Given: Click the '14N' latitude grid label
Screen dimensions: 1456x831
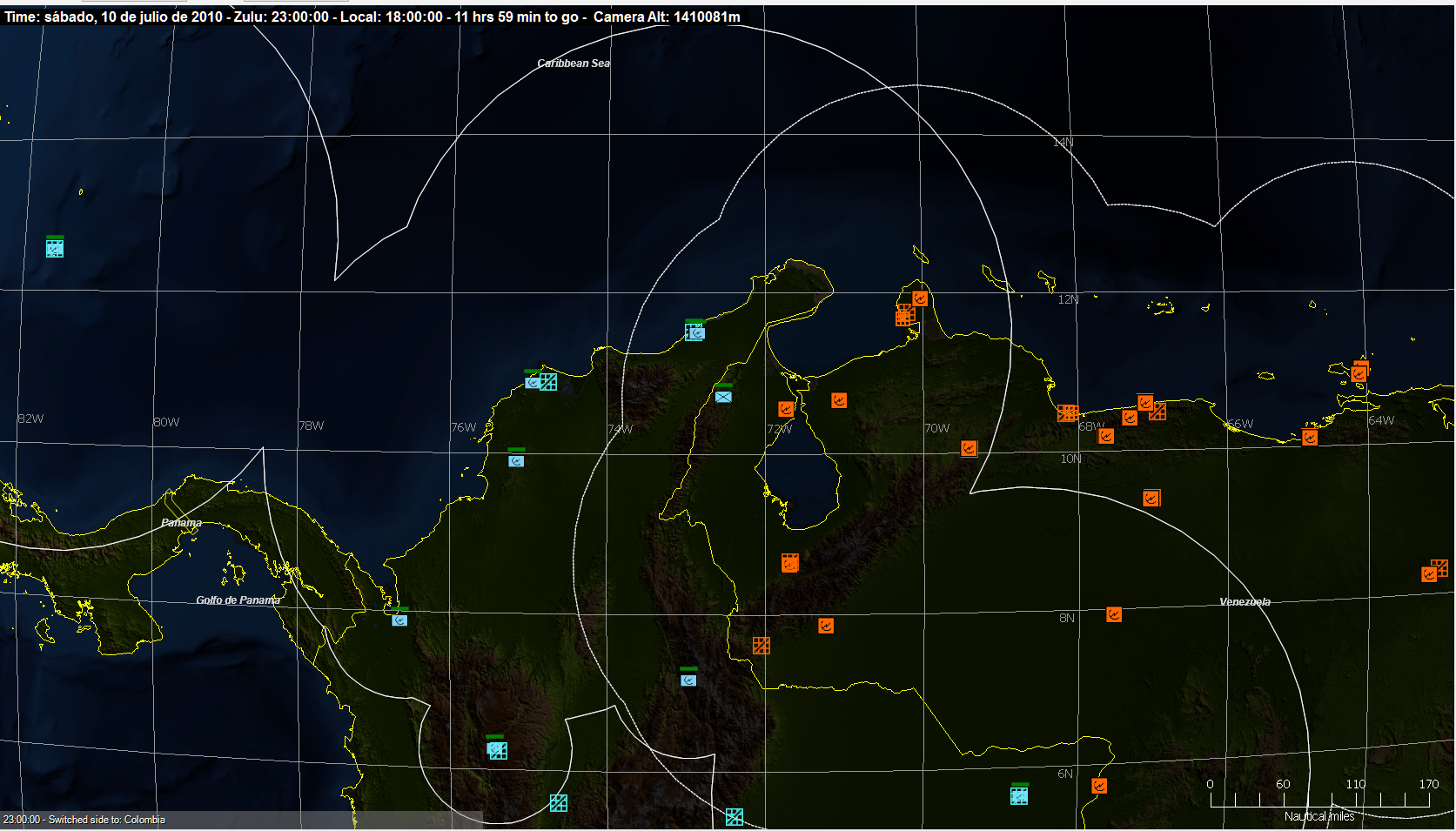Looking at the screenshot, I should [1063, 142].
